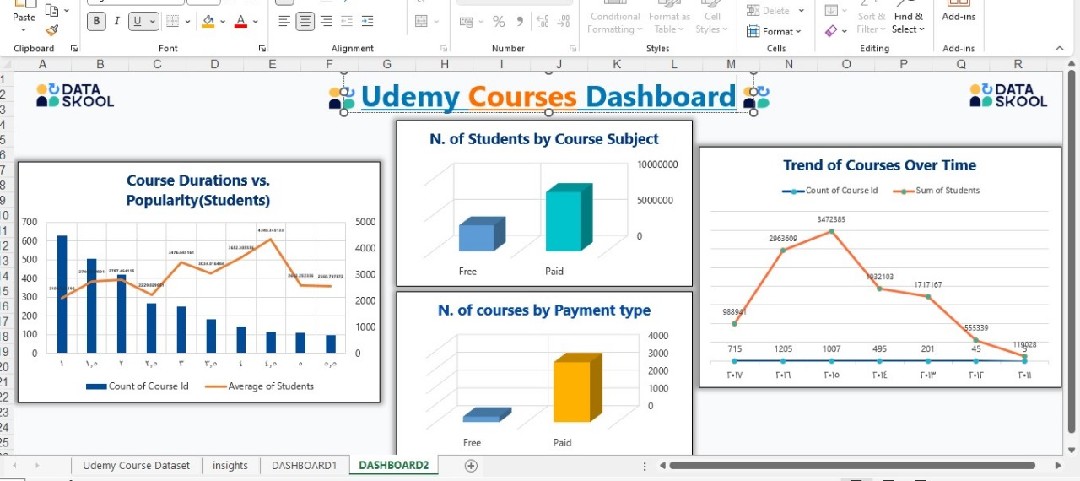Open Conditional Formatting menu

click(x=615, y=17)
